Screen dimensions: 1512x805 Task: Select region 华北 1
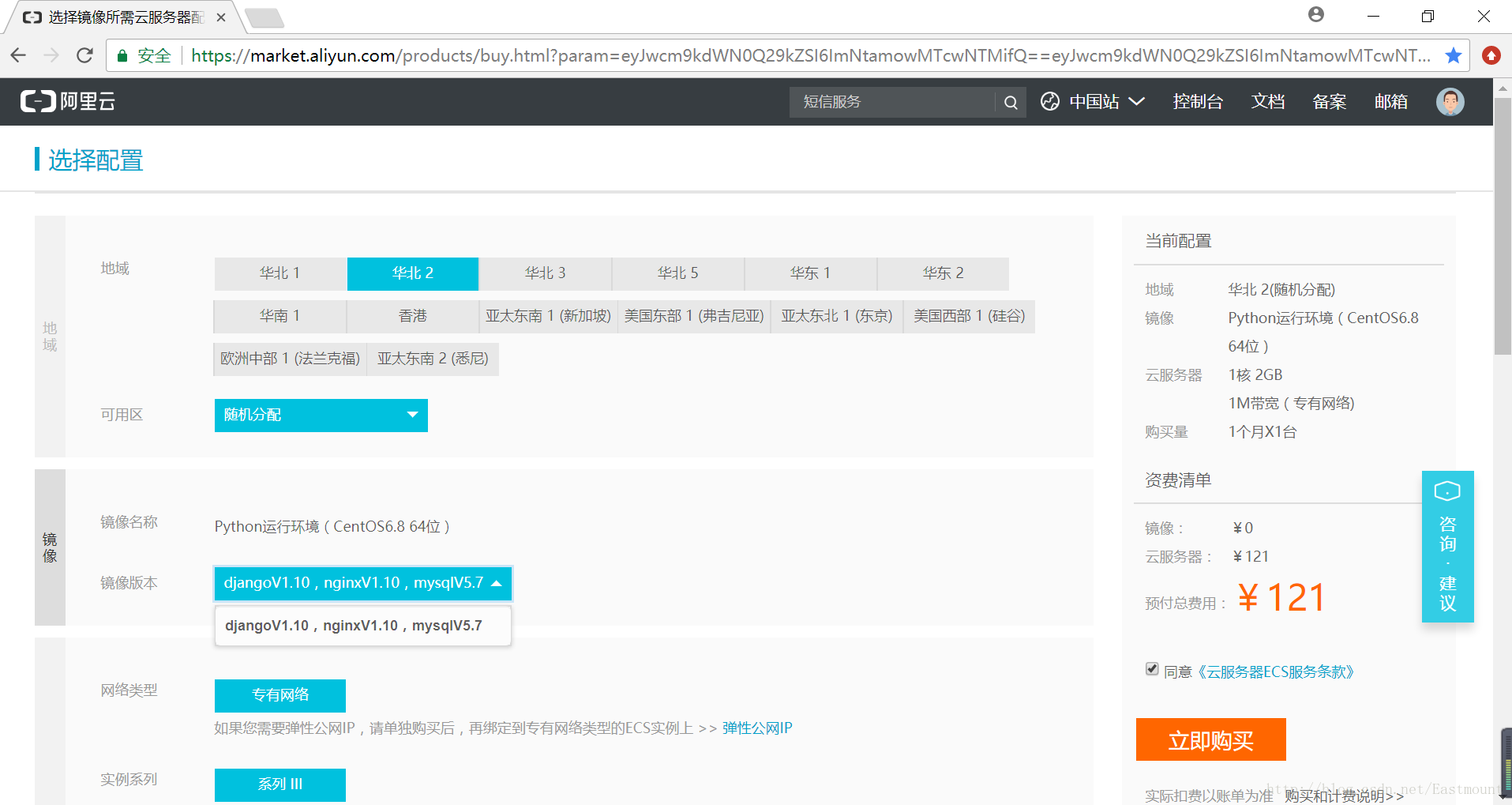click(x=280, y=273)
